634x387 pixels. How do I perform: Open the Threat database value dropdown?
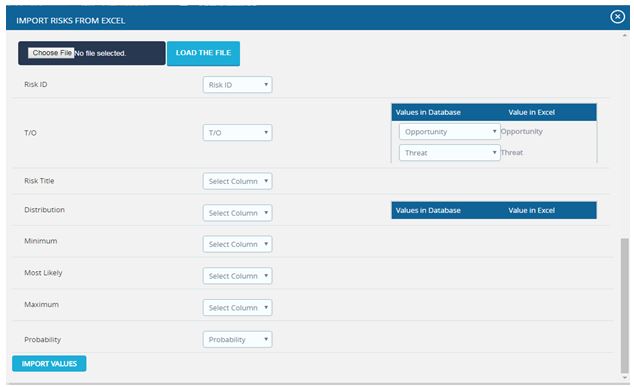450,152
